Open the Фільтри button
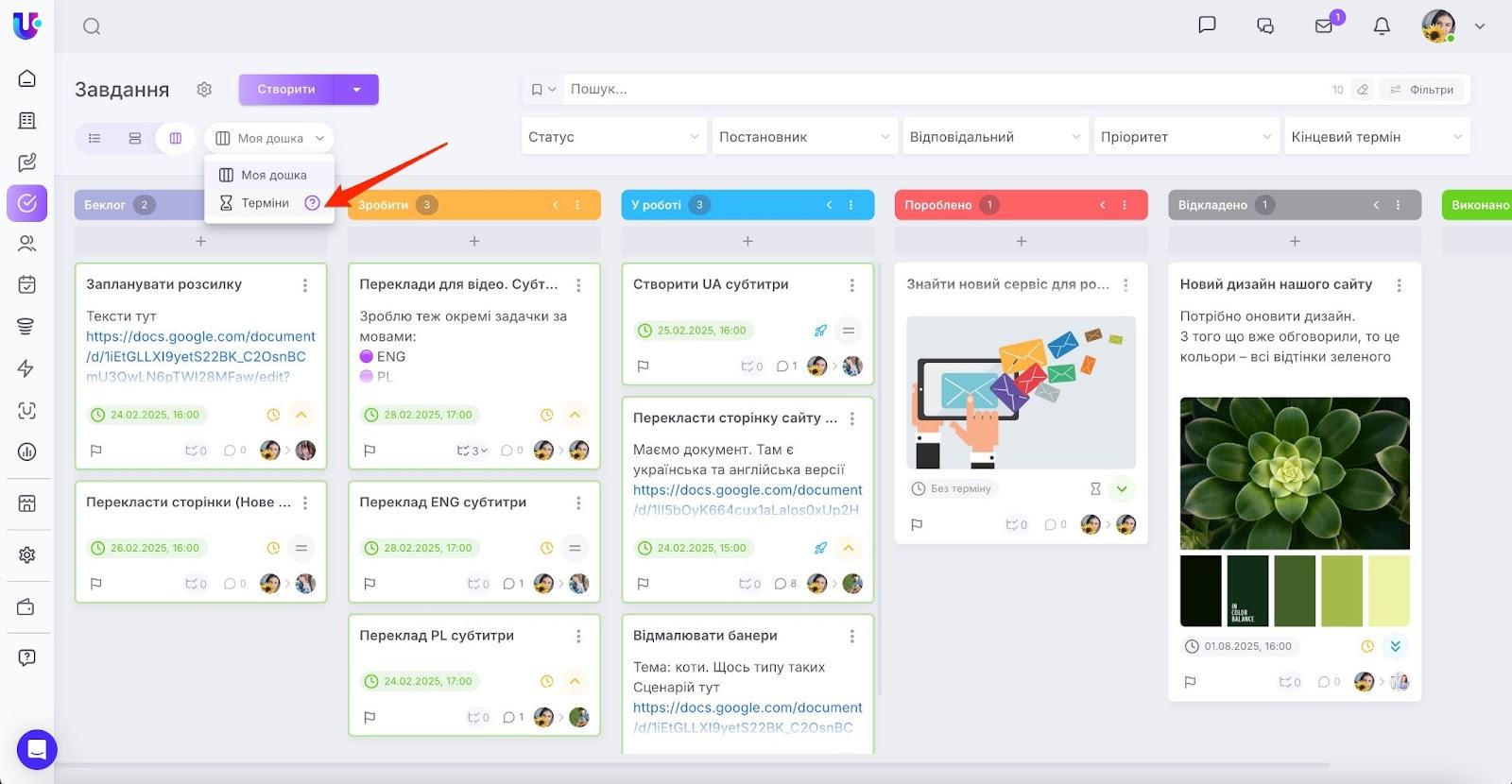The image size is (1512, 784). 1422,90
